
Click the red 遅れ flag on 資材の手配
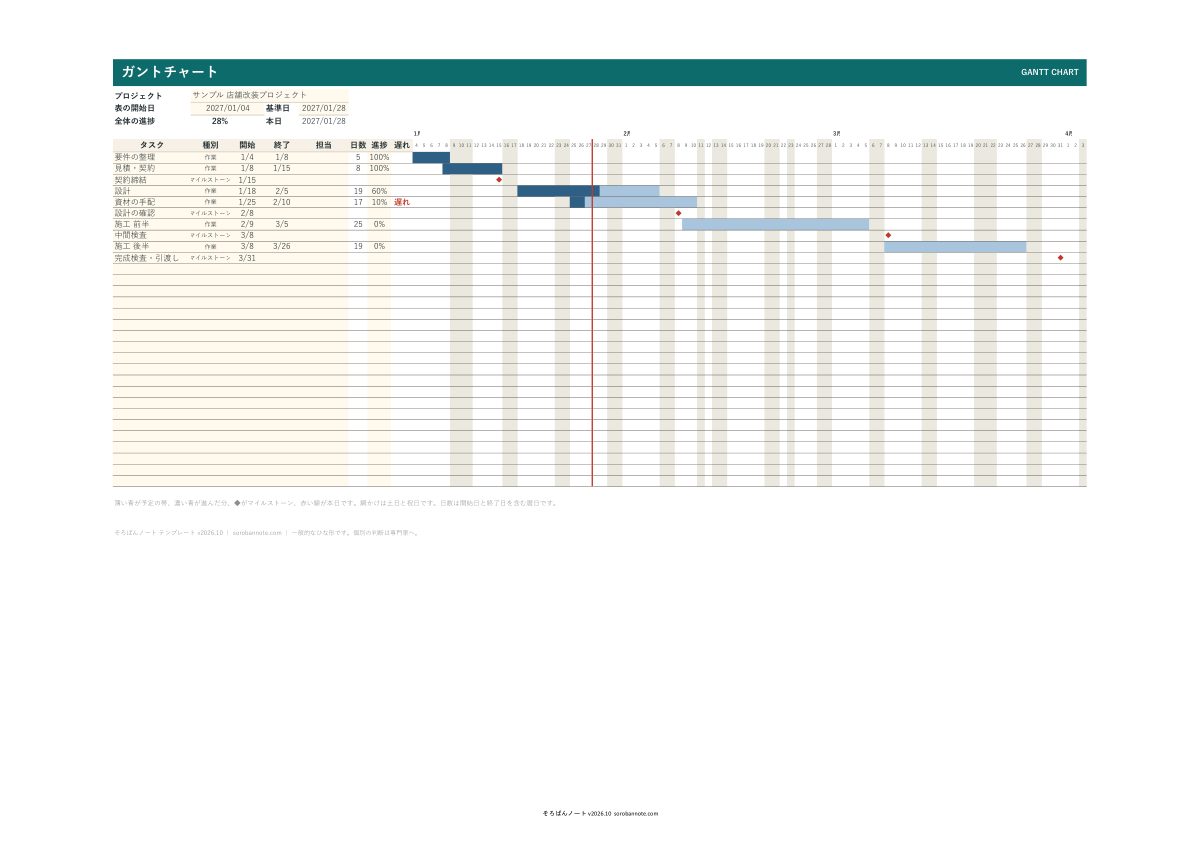pyautogui.click(x=402, y=202)
